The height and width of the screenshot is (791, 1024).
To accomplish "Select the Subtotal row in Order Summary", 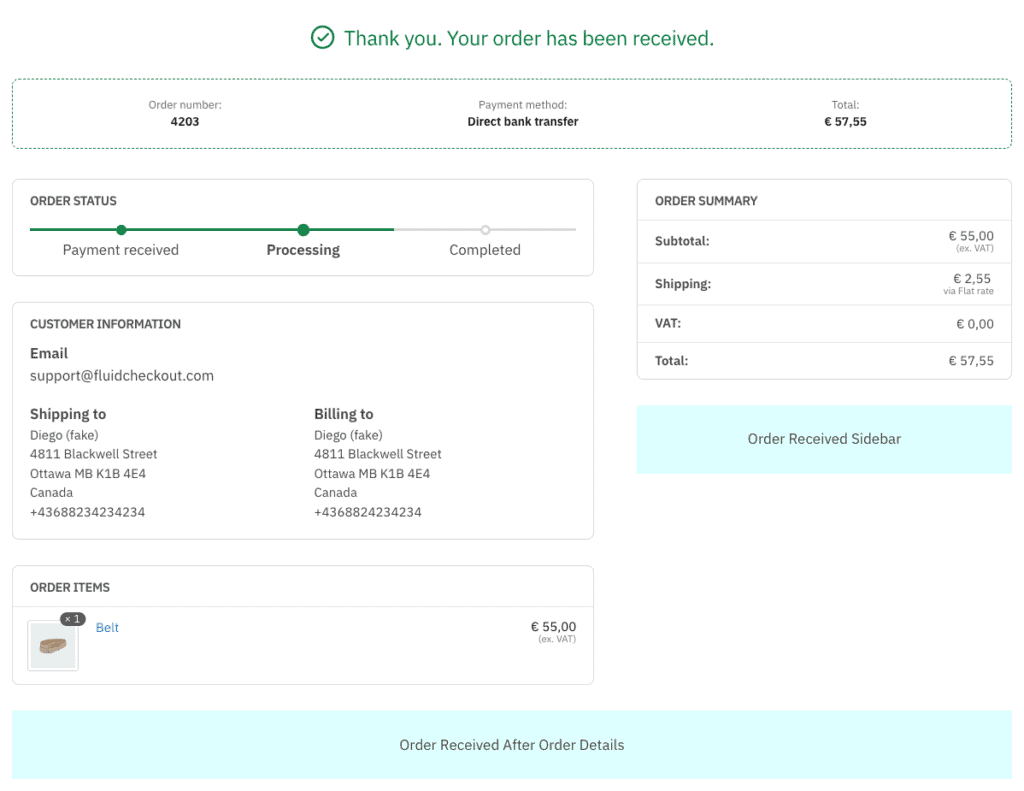I will pyautogui.click(x=824, y=241).
